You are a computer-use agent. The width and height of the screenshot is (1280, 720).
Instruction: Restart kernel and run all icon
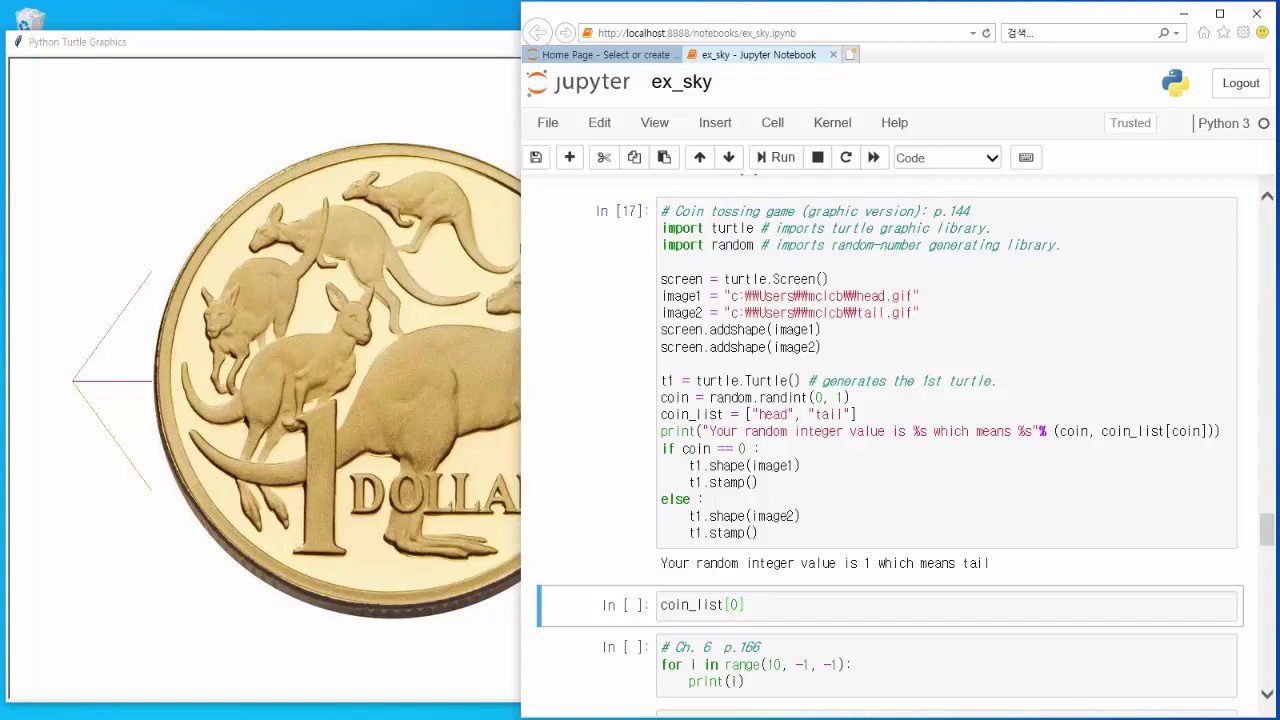[x=873, y=157]
